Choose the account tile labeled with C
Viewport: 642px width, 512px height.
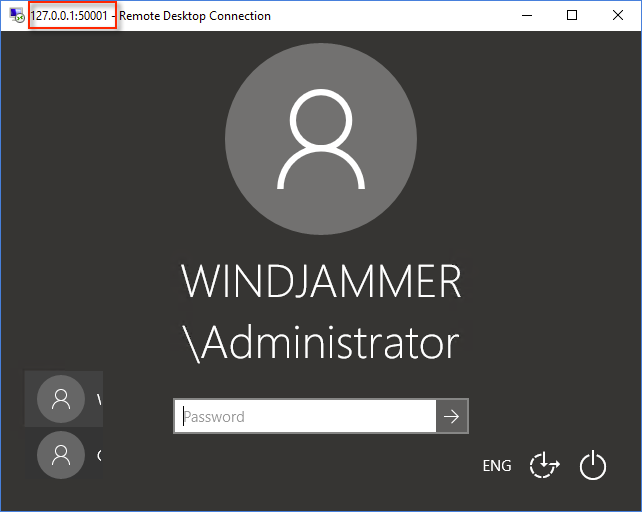tap(98, 455)
